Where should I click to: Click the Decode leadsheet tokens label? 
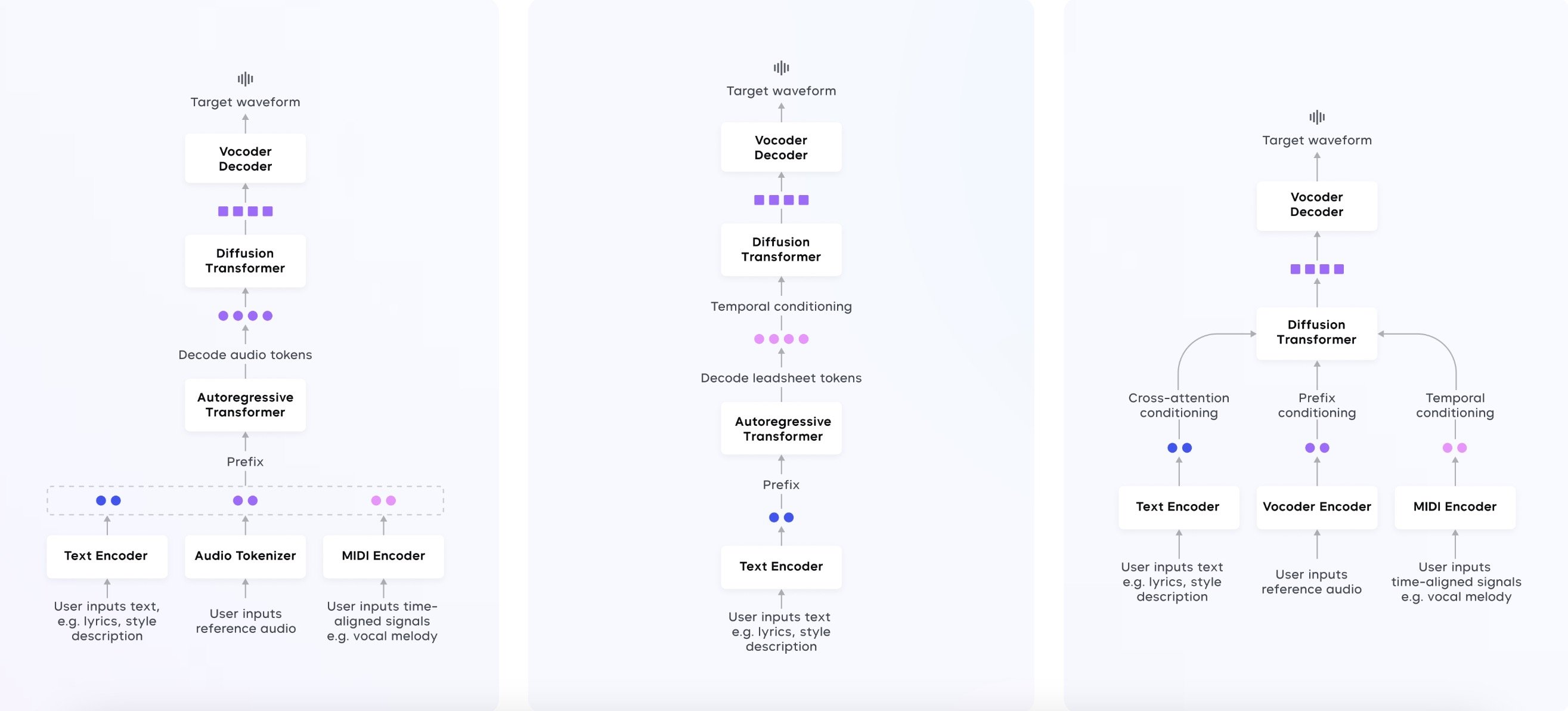coord(781,378)
